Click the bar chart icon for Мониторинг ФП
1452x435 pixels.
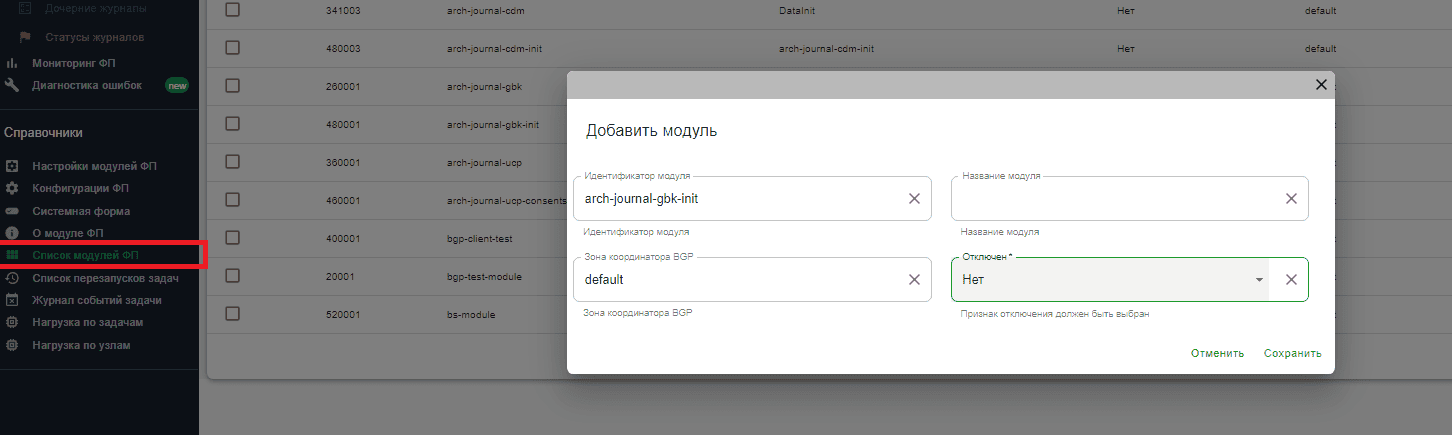(x=12, y=63)
